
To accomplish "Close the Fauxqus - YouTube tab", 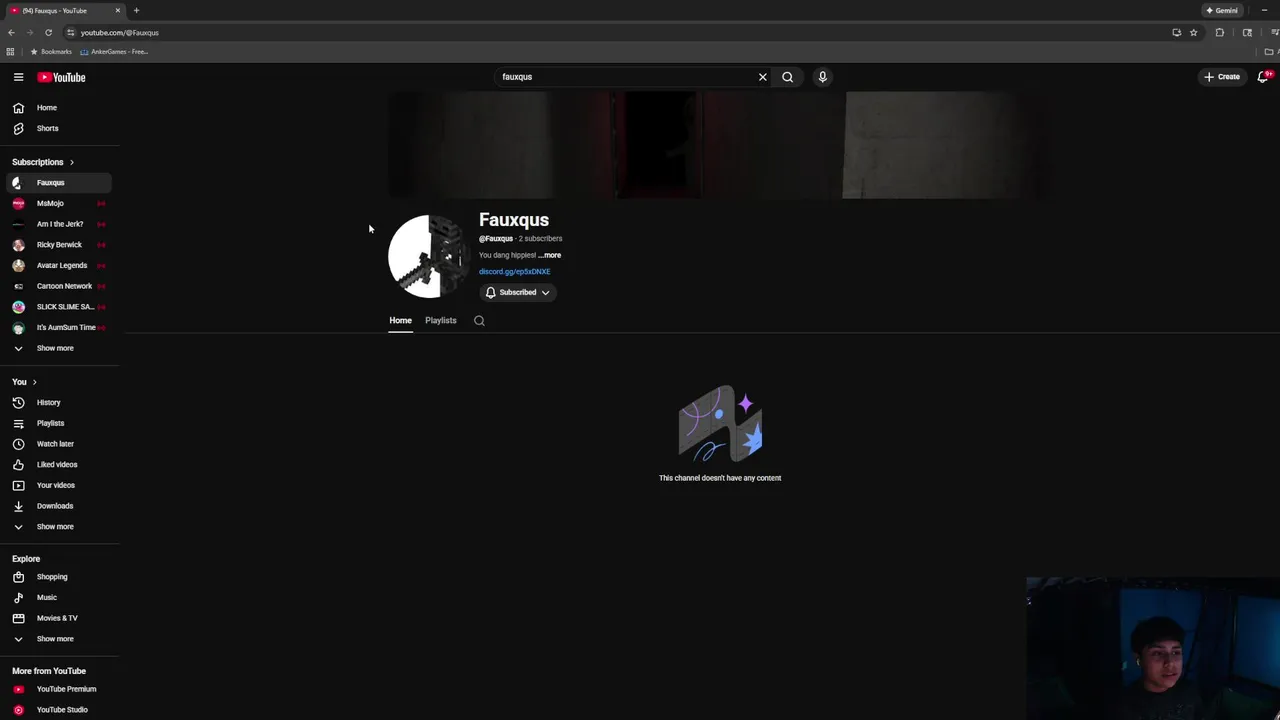I will tap(117, 10).
